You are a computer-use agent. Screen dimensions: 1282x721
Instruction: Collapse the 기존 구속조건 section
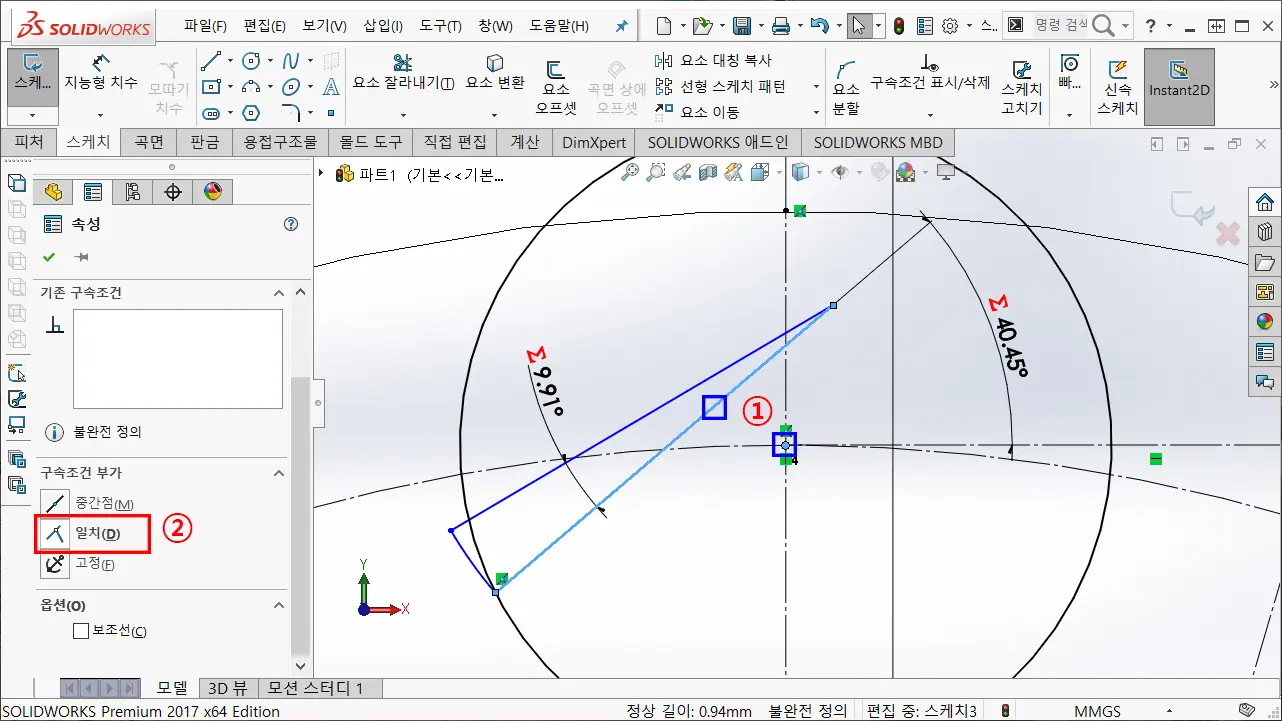[279, 293]
